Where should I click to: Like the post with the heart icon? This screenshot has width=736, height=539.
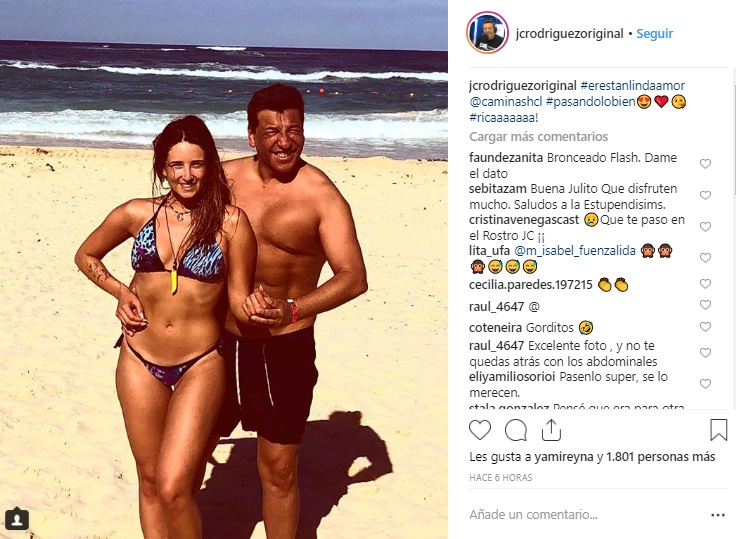point(480,430)
